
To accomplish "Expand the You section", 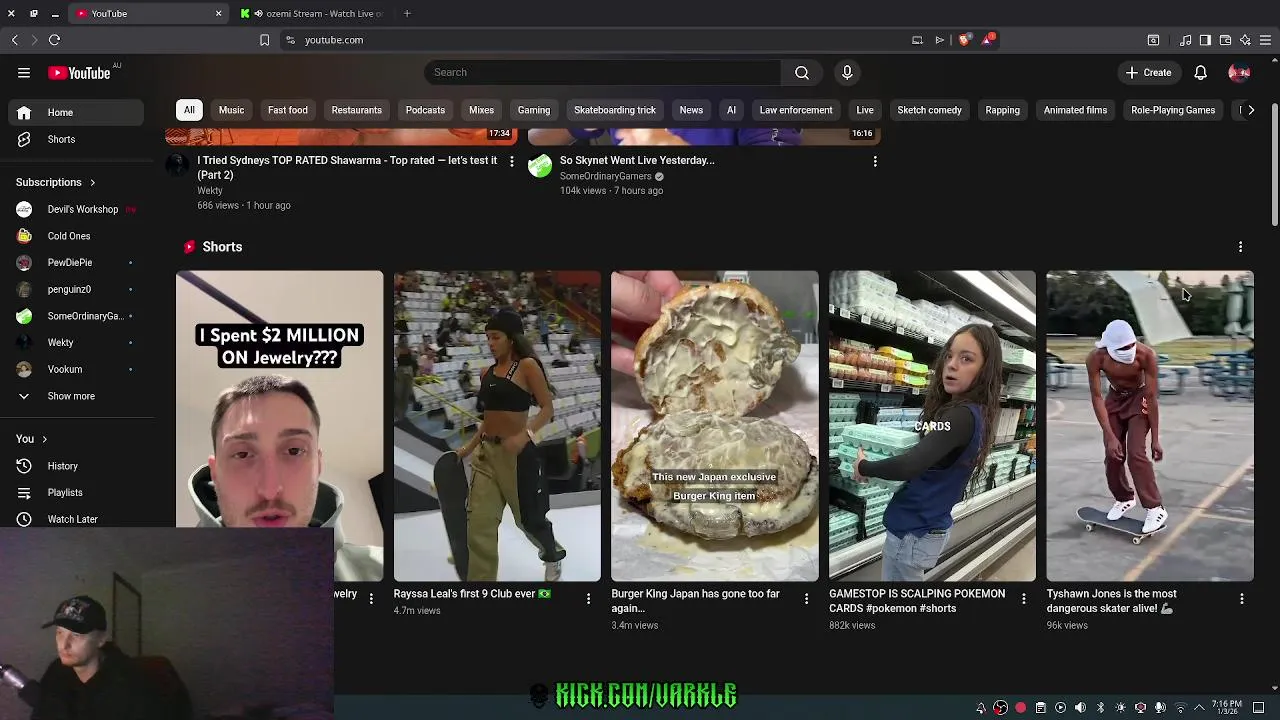I will point(32,439).
